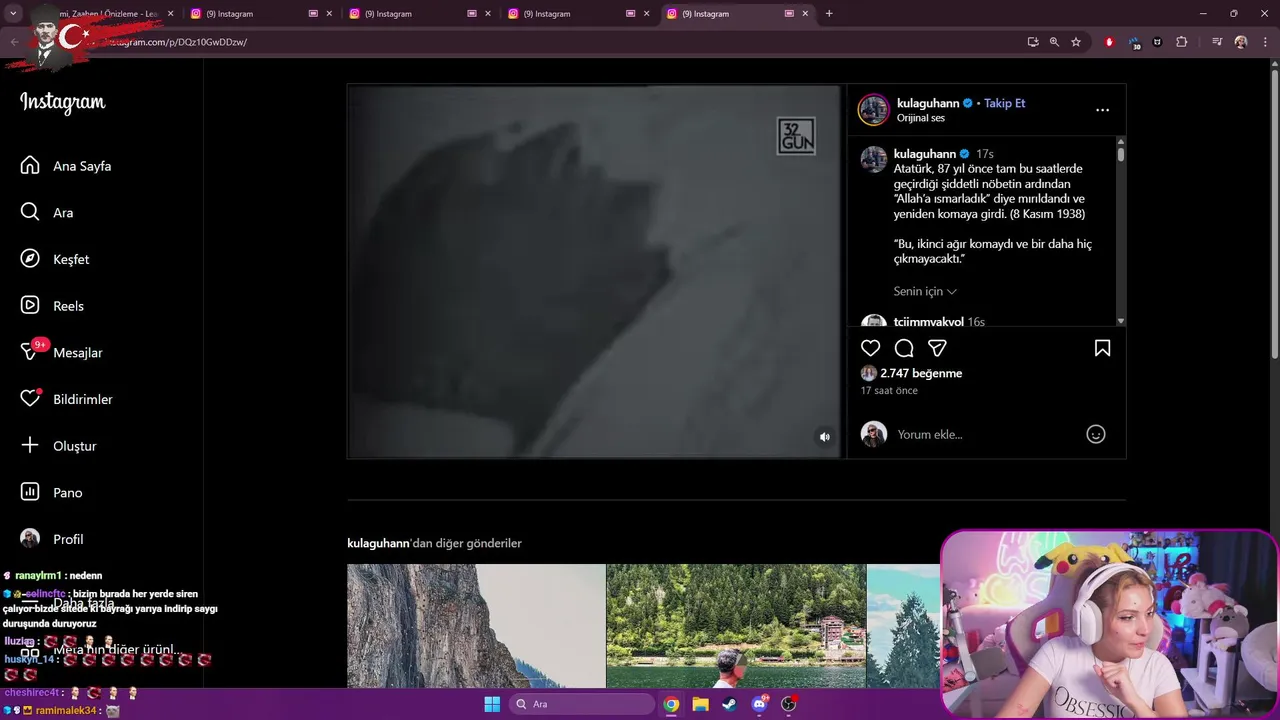Image resolution: width=1280 pixels, height=720 pixels.
Task: Mute the video with speaker icon
Action: tap(825, 437)
